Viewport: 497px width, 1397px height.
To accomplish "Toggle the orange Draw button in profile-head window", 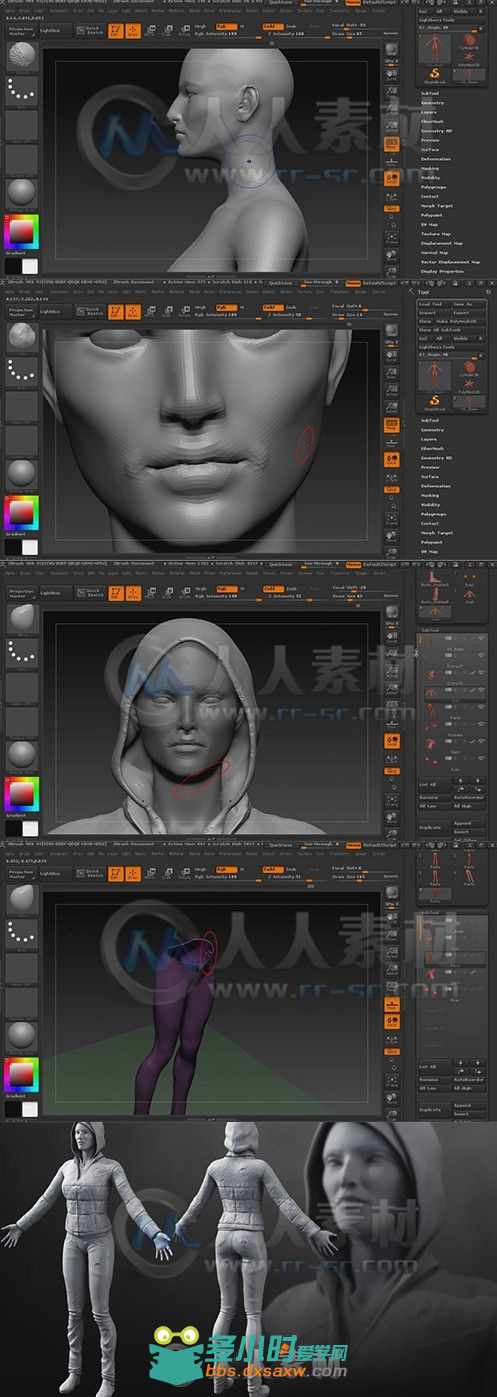I will click(132, 31).
